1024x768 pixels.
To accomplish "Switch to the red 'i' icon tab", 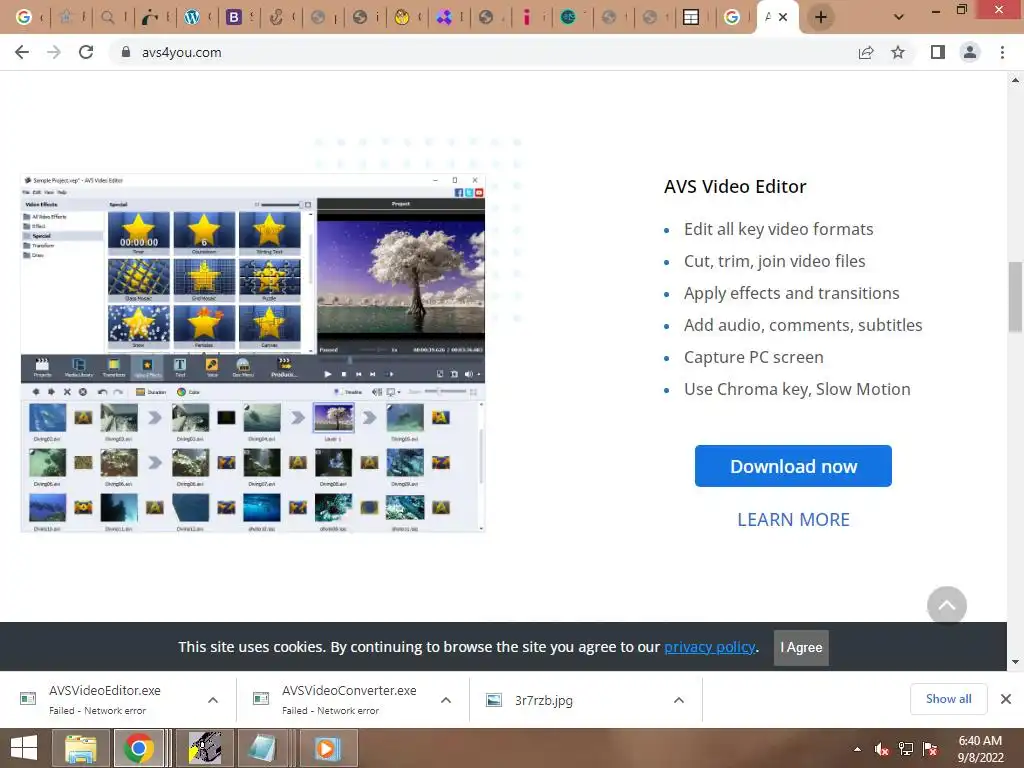I will (x=526, y=18).
